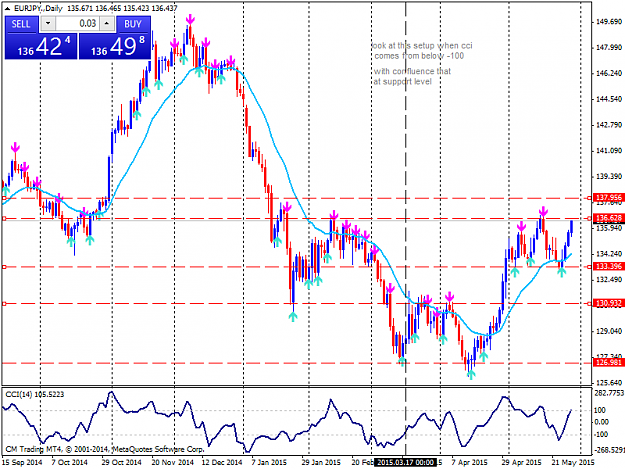Click the 144.540 price scale value
Image resolution: width=625 pixels, height=469 pixels.
pyautogui.click(x=609, y=99)
